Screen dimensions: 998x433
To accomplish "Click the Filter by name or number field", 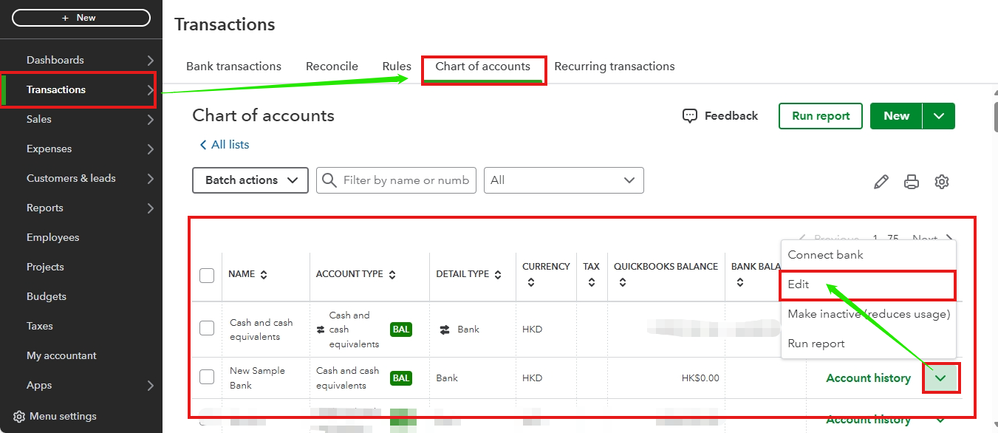I will pyautogui.click(x=397, y=180).
